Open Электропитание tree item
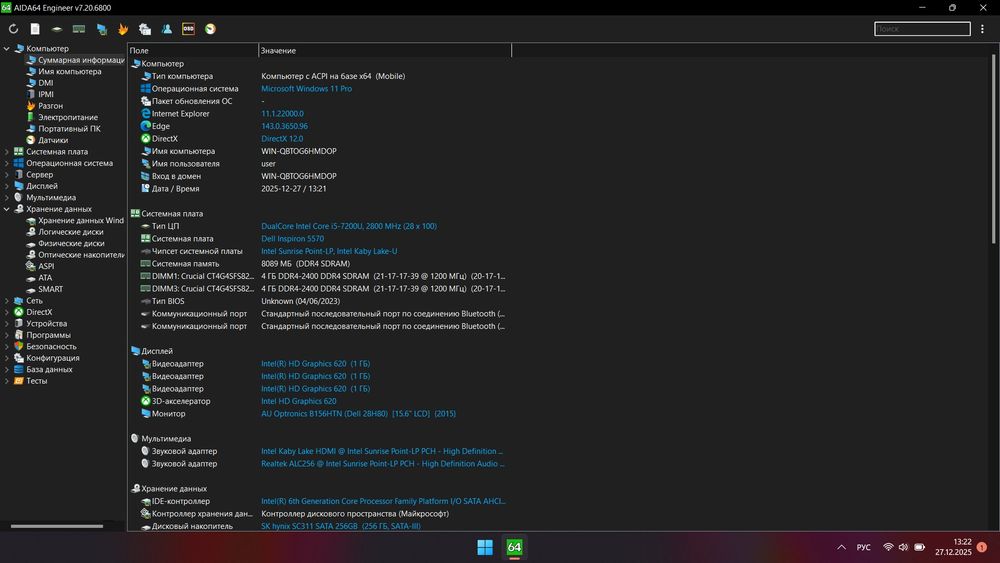The height and width of the screenshot is (563, 1000). (x=62, y=117)
